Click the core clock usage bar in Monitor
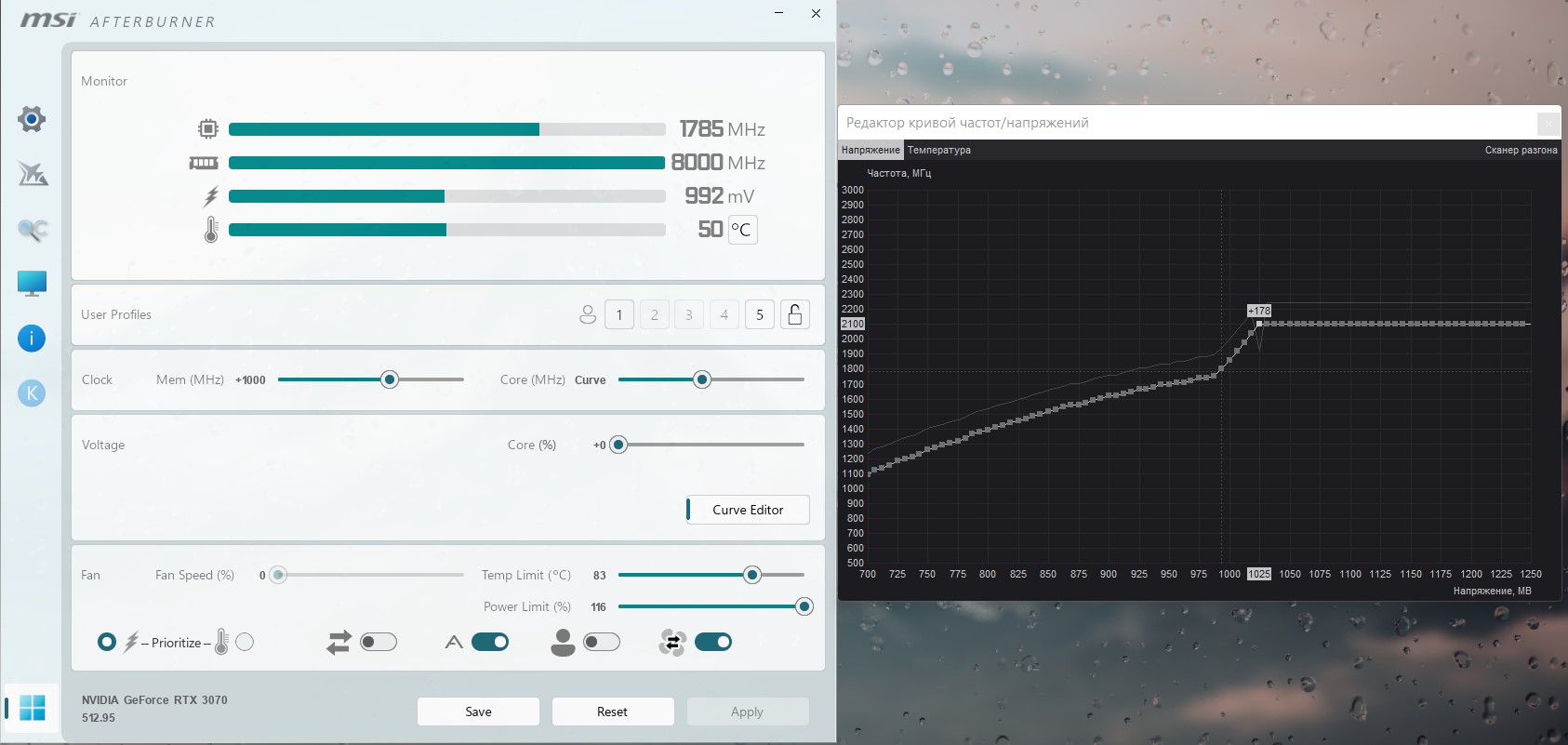Viewport: 1568px width, 745px height. click(x=447, y=129)
